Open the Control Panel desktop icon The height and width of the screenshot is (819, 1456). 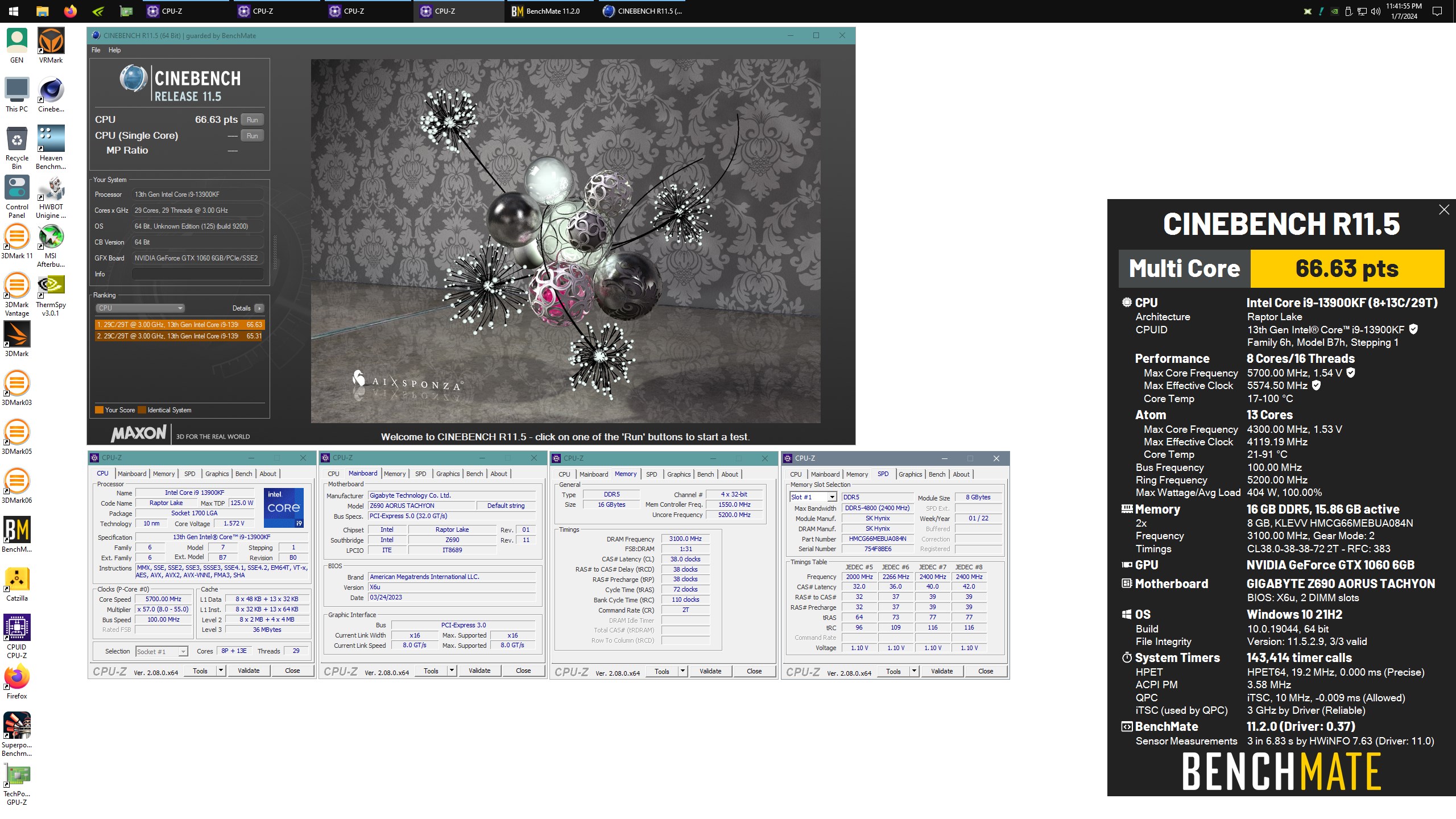coord(16,197)
